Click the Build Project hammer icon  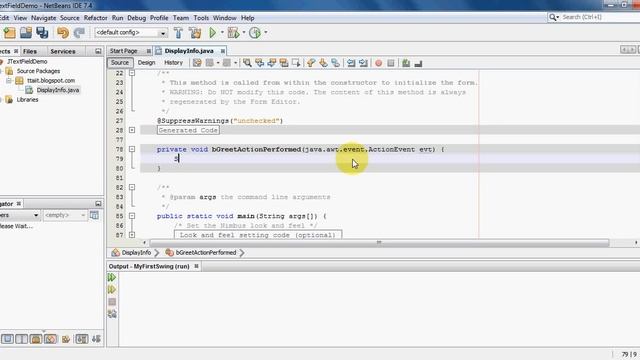(178, 33)
